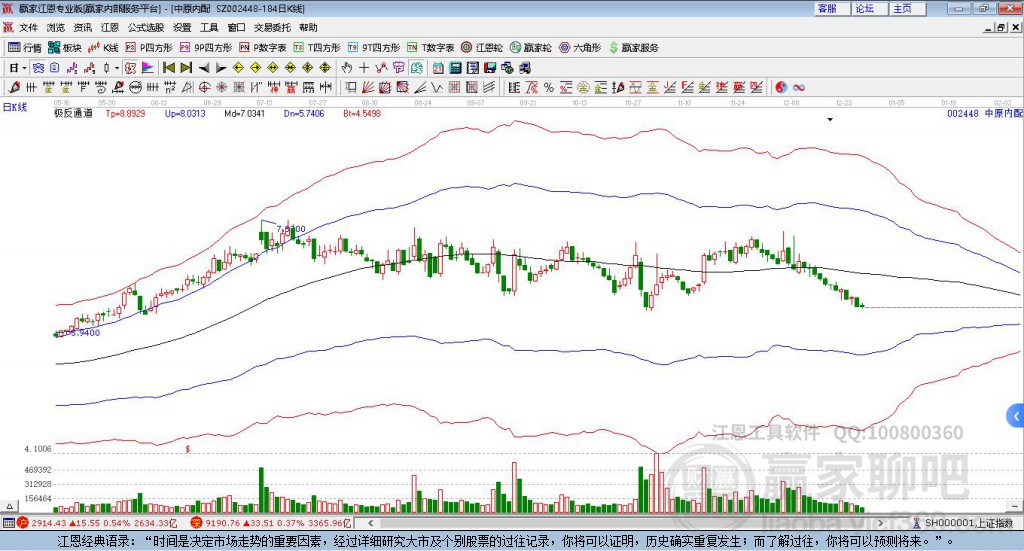Expand the candlestick style dropdown arrow
Viewport: 1024px width, 551px height.
click(x=117, y=68)
